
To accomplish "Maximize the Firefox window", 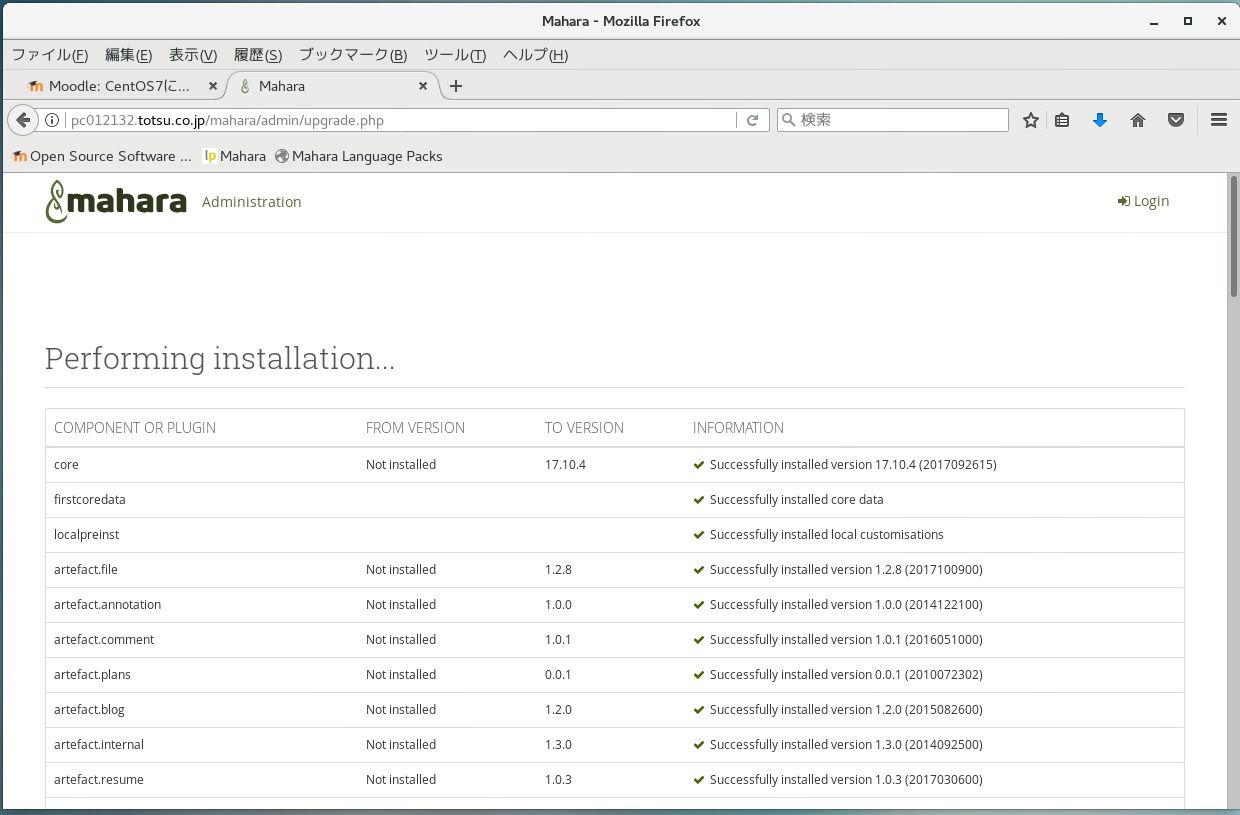I will click(x=1188, y=20).
